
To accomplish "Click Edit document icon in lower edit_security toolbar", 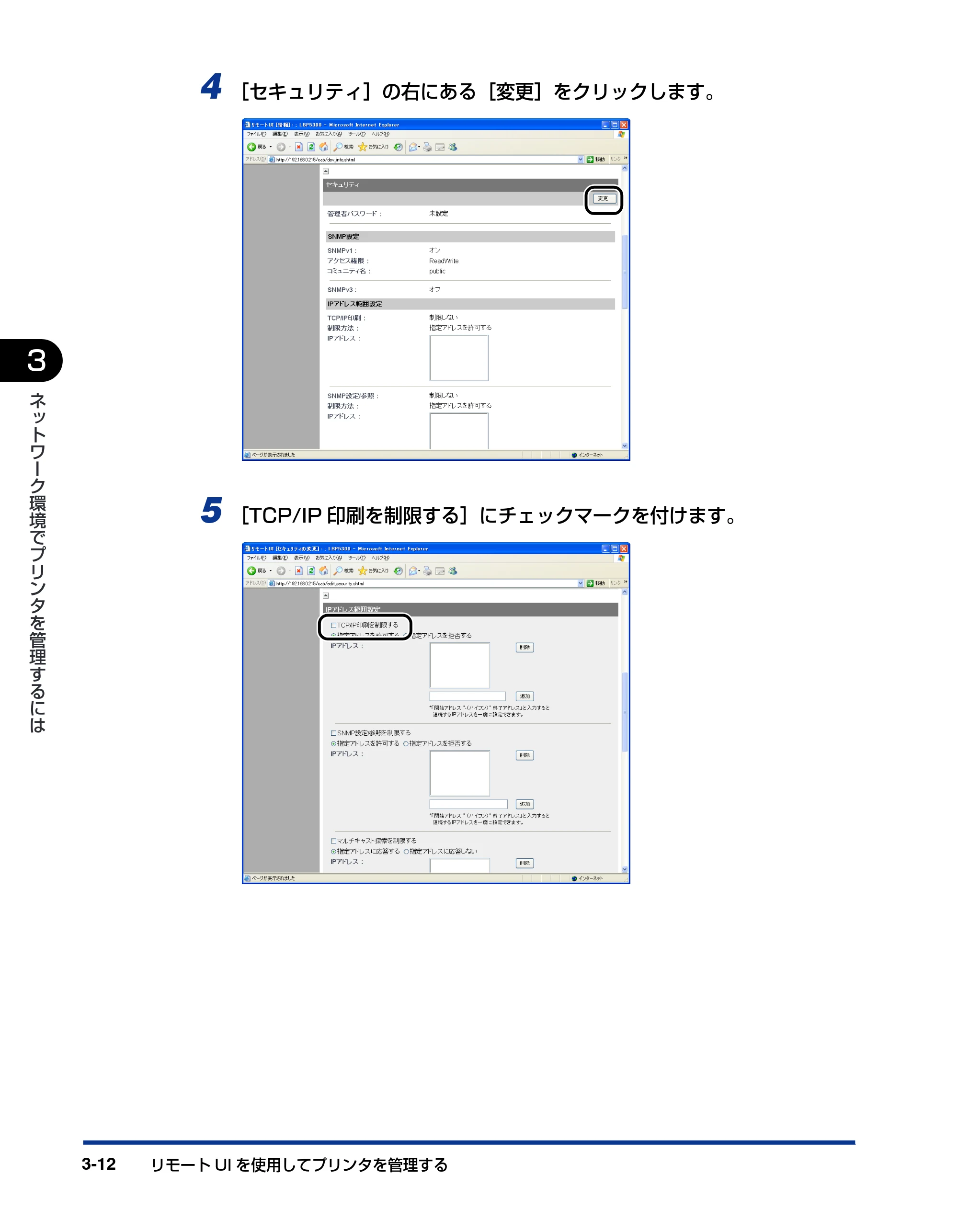I will coord(440,571).
